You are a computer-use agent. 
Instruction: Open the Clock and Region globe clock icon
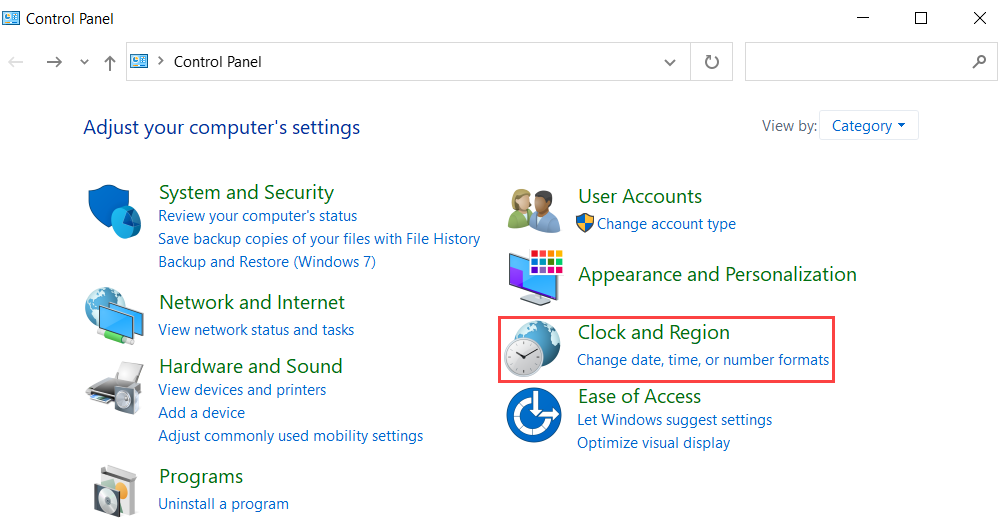[532, 348]
